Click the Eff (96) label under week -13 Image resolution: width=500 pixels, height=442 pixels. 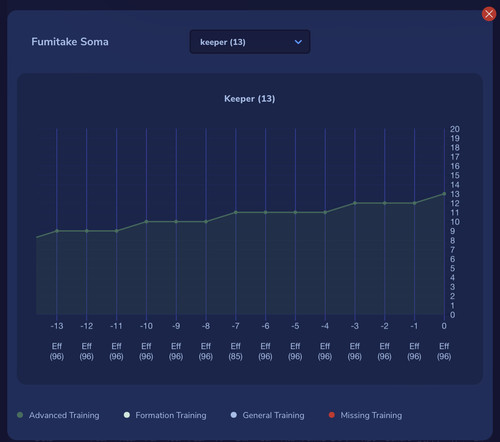tap(57, 351)
